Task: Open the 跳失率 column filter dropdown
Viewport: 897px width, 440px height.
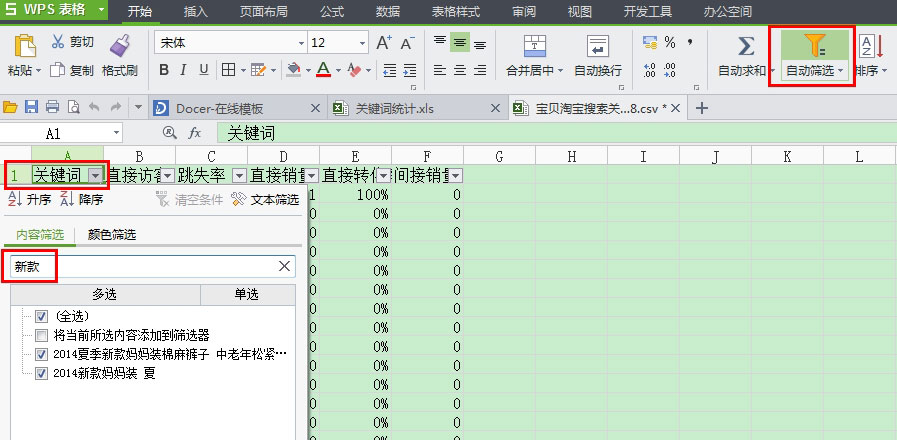Action: tap(240, 176)
